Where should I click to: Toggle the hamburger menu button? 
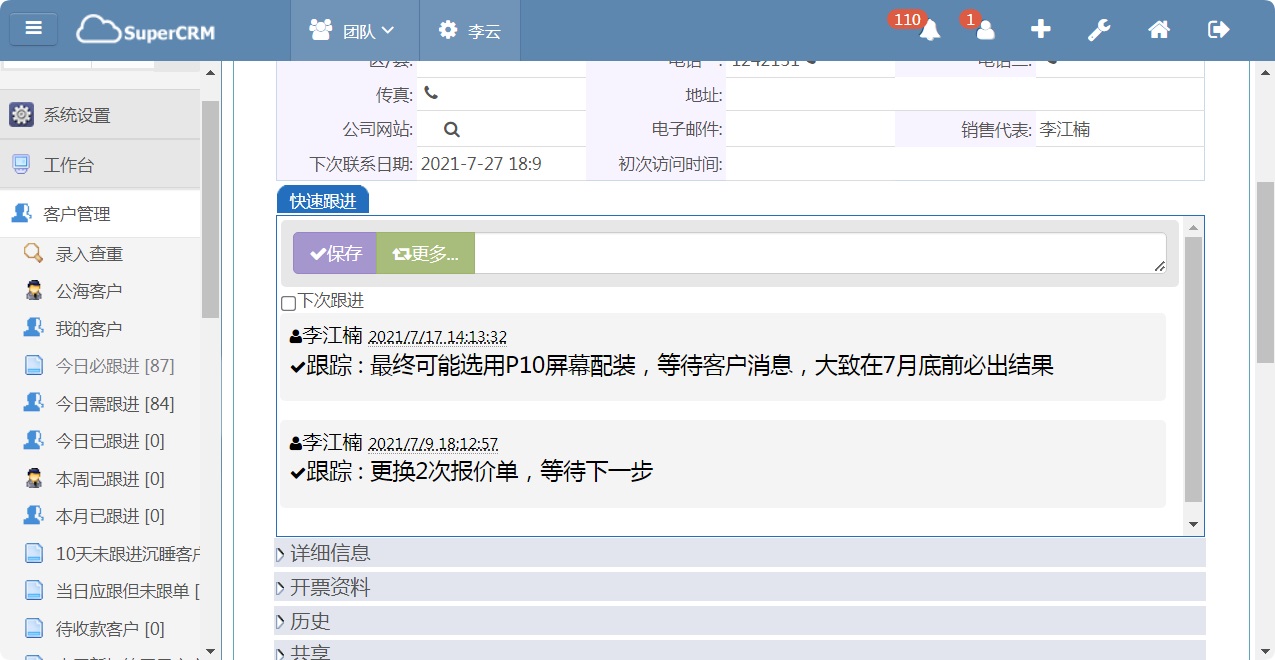point(34,28)
